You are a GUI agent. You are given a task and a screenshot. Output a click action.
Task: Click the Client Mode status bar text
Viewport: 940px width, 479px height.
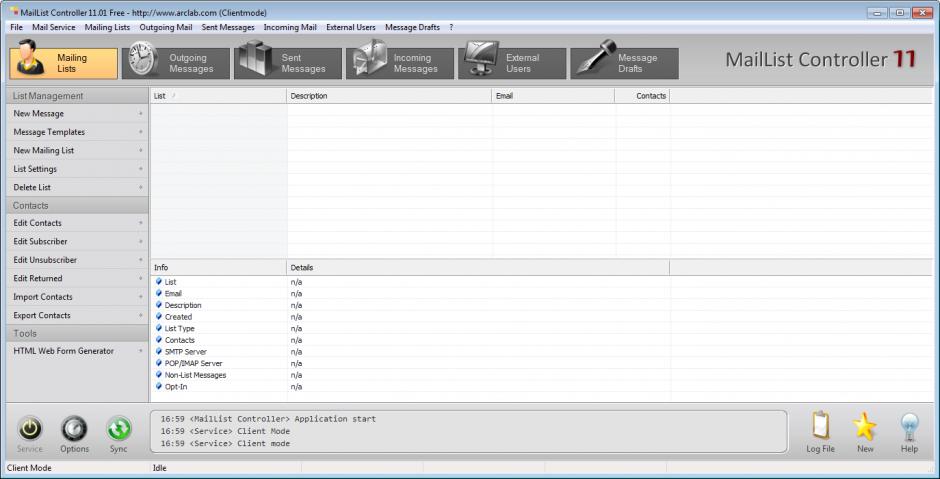[29, 468]
